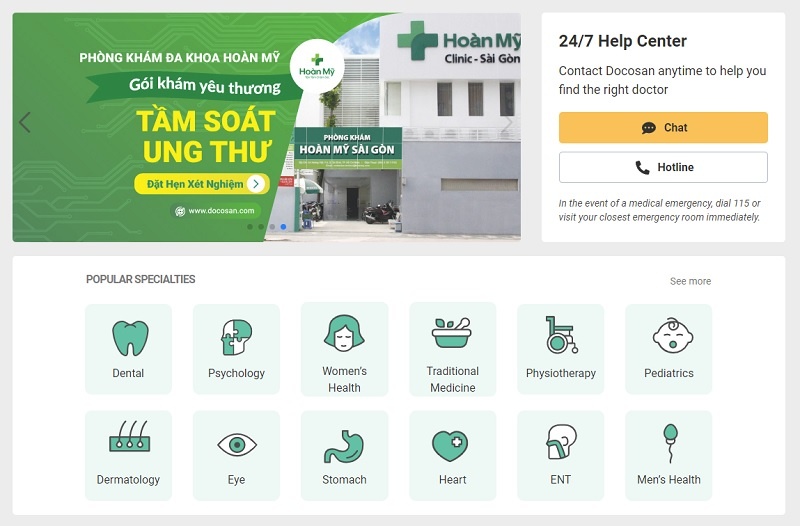The height and width of the screenshot is (526, 800).
Task: Select the Psychology puzzle head icon
Action: [236, 337]
